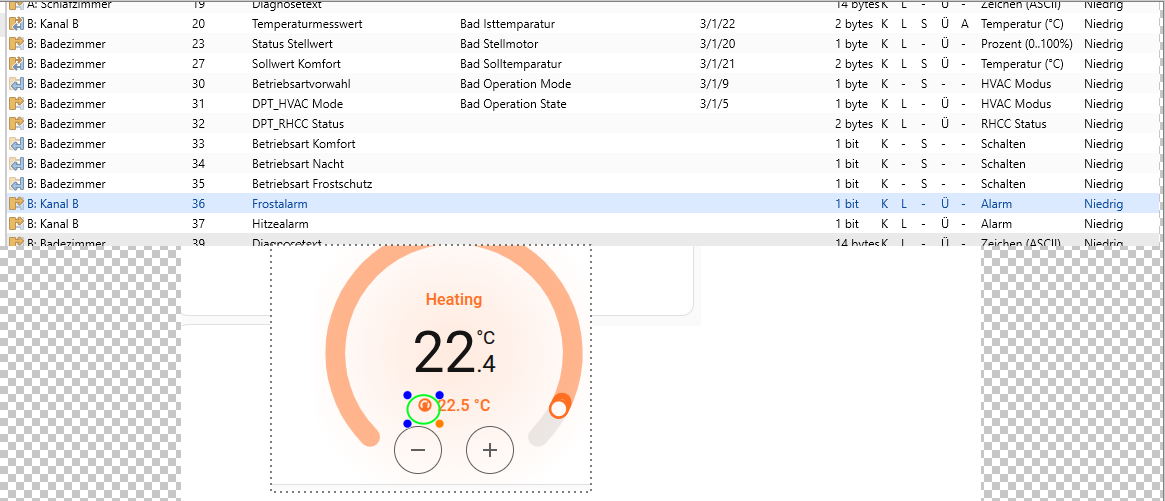Select the Betriebsart Komfort cell
Screen dimensions: 1165x501
(304, 143)
